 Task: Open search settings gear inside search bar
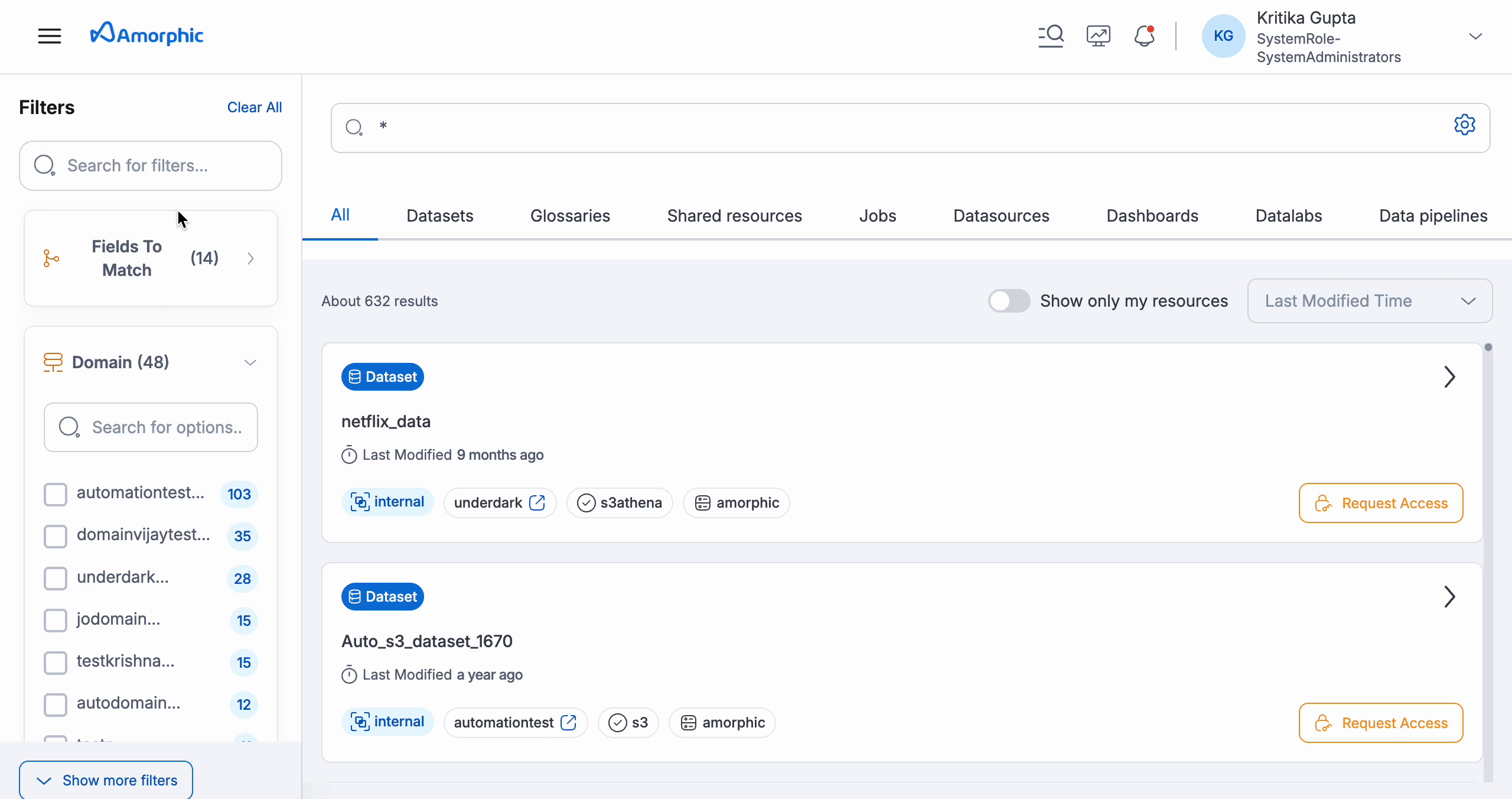[x=1465, y=125]
